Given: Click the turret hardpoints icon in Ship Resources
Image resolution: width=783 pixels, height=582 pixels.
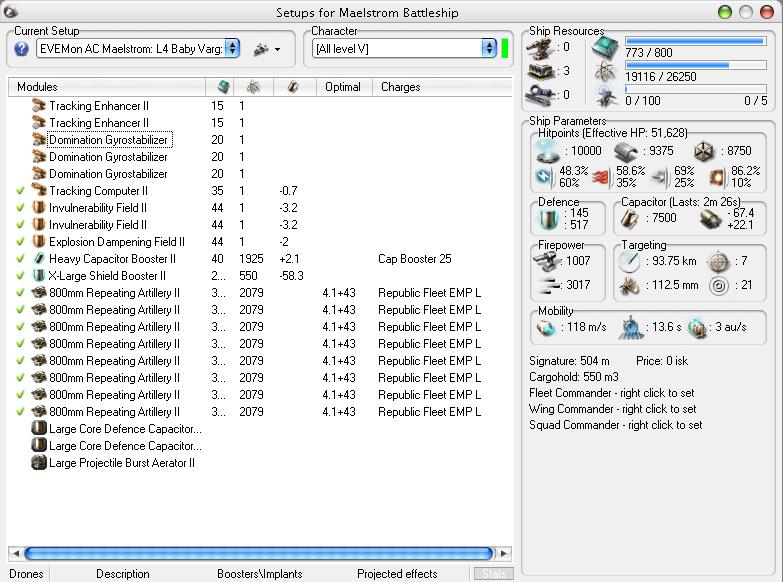Looking at the screenshot, I should [x=541, y=48].
